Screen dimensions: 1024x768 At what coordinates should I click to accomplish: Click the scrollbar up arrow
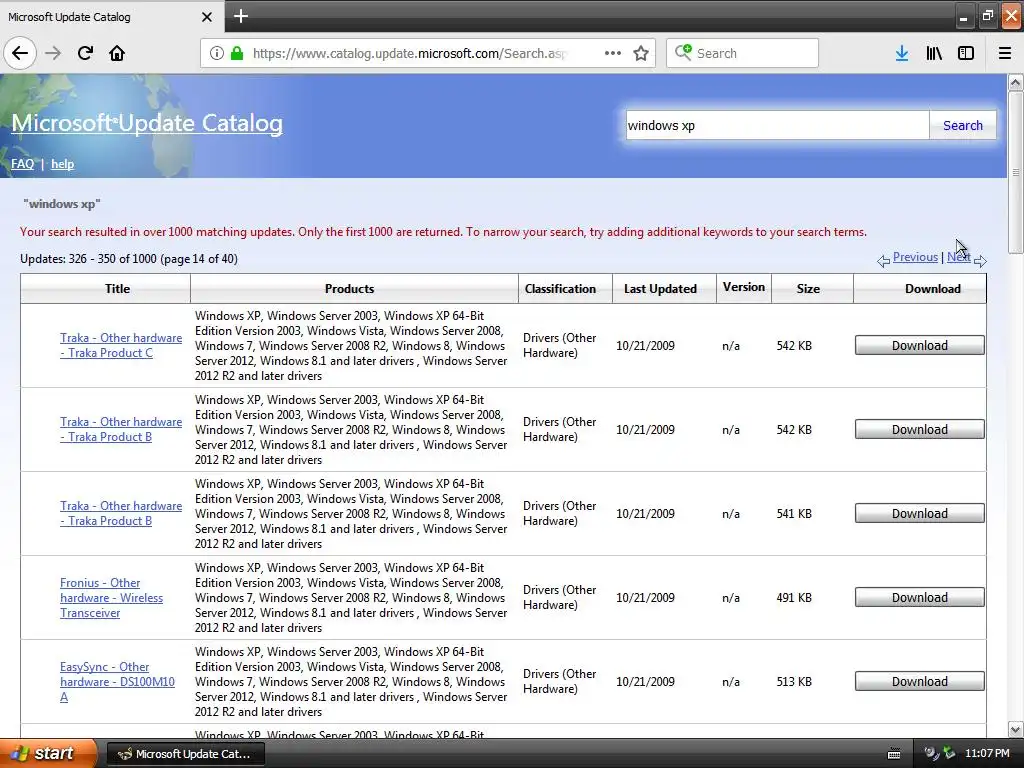[x=1016, y=82]
